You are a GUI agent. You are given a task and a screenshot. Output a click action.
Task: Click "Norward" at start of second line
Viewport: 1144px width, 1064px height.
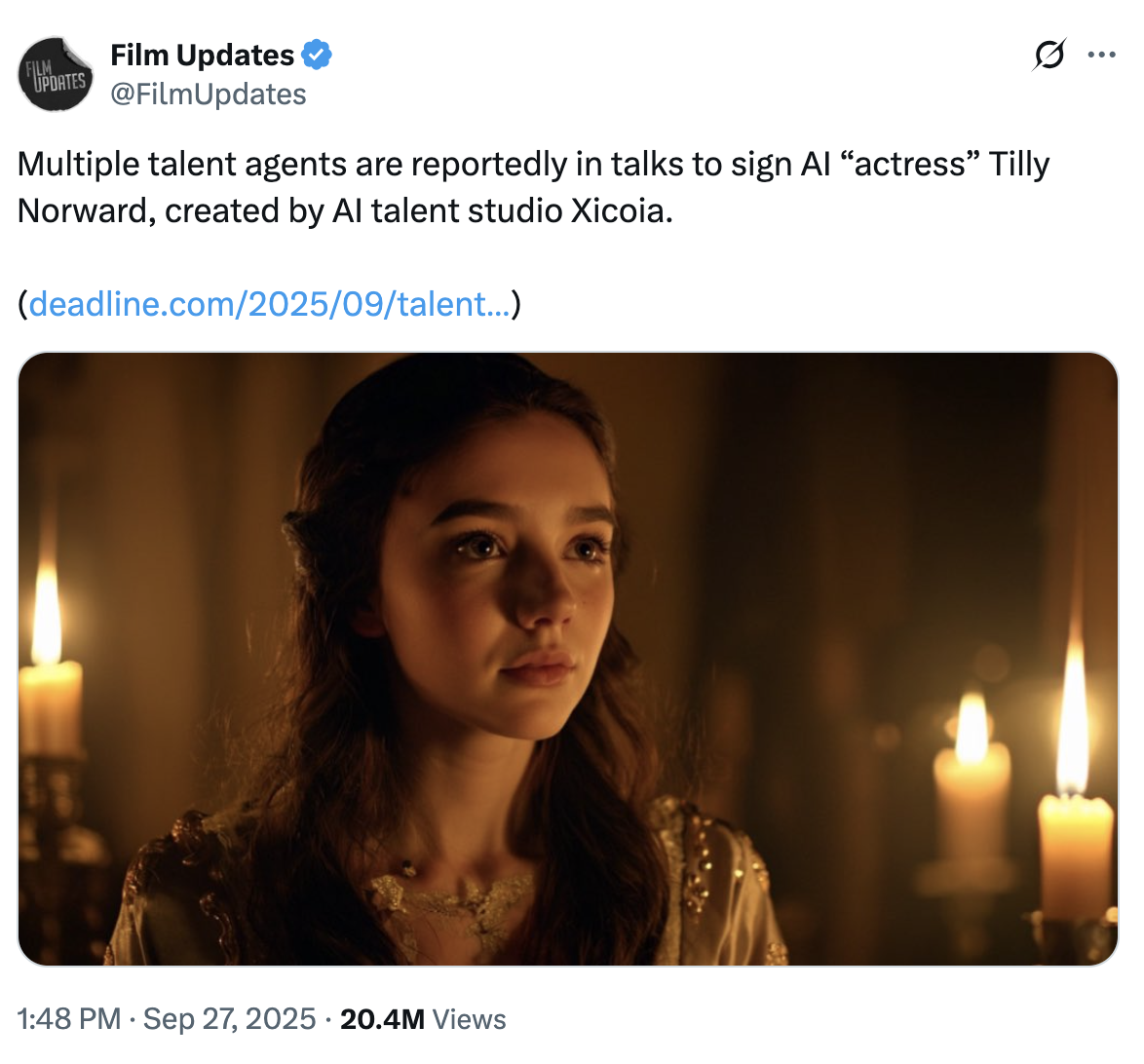point(84,210)
